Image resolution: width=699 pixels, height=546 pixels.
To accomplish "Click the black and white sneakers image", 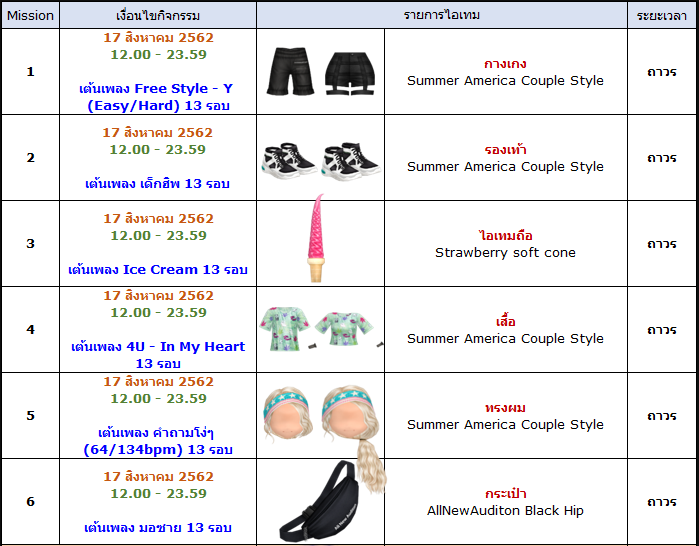I will coord(320,158).
